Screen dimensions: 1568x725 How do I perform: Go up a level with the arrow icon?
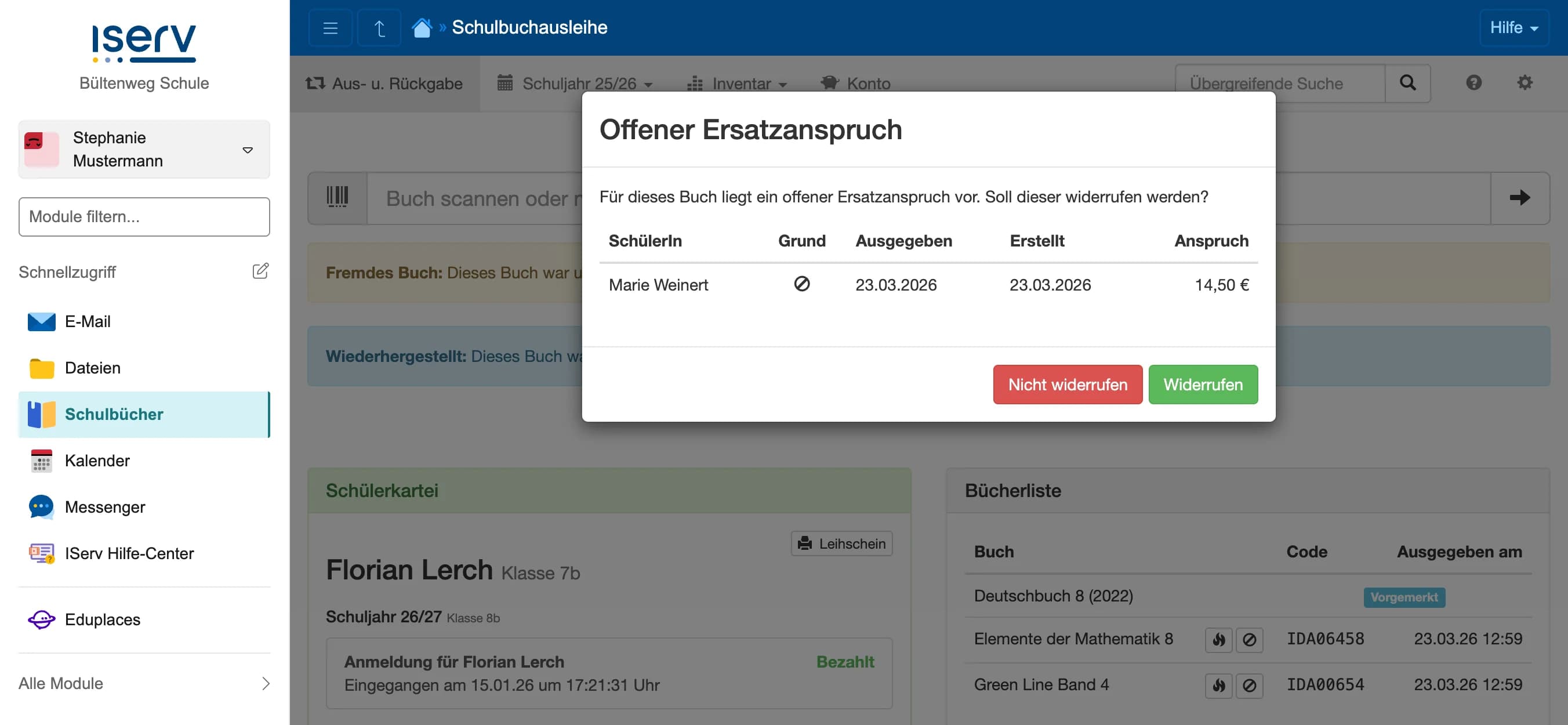click(x=379, y=27)
